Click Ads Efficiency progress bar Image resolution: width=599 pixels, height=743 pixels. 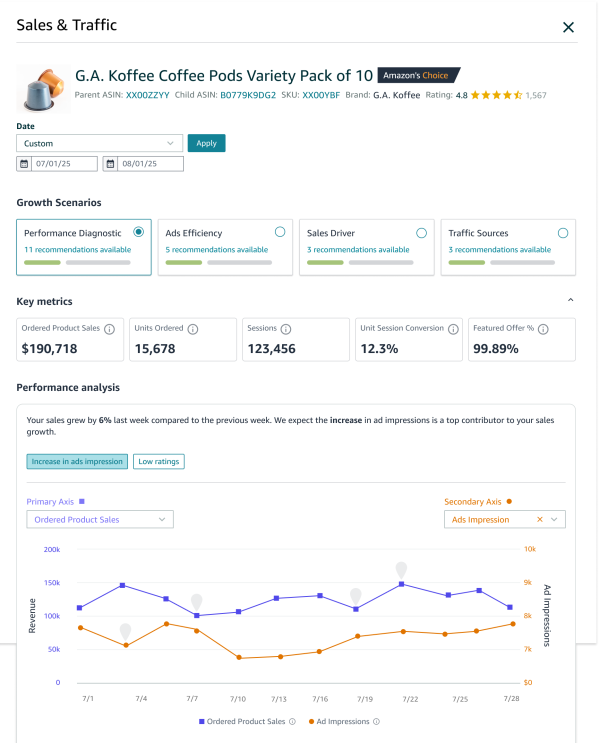click(x=219, y=263)
